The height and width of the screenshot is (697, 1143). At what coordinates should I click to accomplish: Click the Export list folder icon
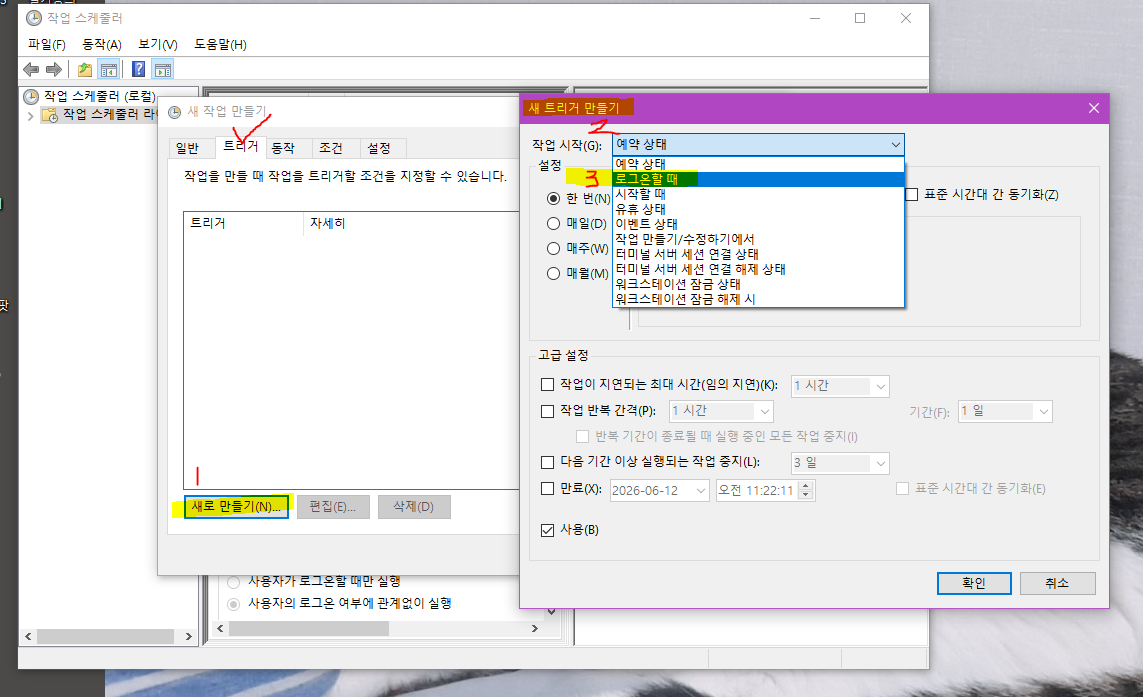coord(85,69)
